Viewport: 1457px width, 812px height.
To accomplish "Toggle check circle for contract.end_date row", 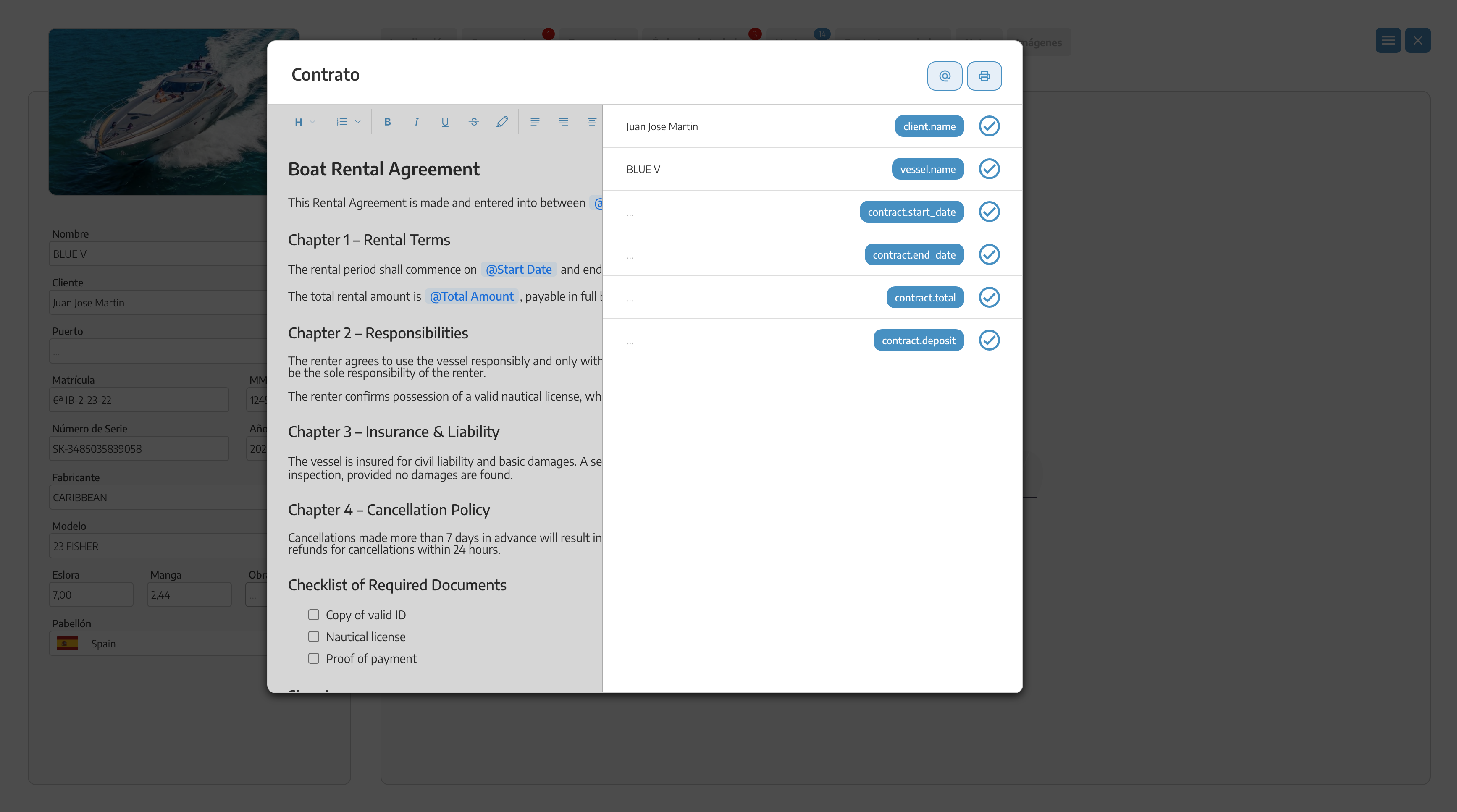I will [989, 254].
